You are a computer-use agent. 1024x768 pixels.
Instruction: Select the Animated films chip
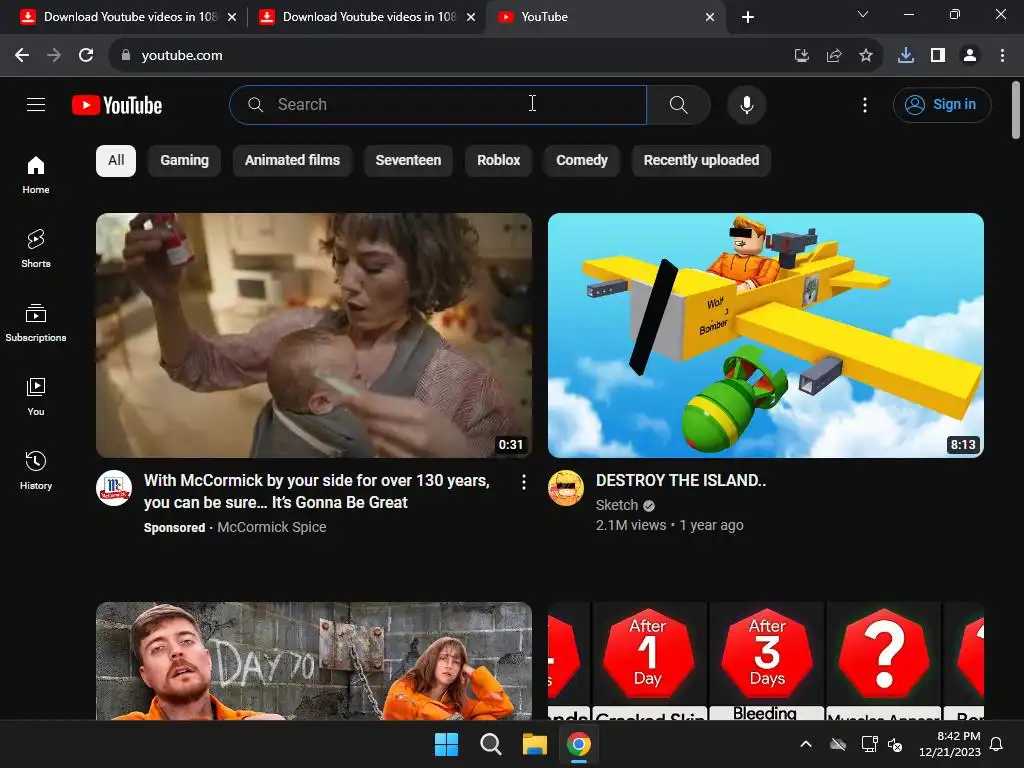292,161
